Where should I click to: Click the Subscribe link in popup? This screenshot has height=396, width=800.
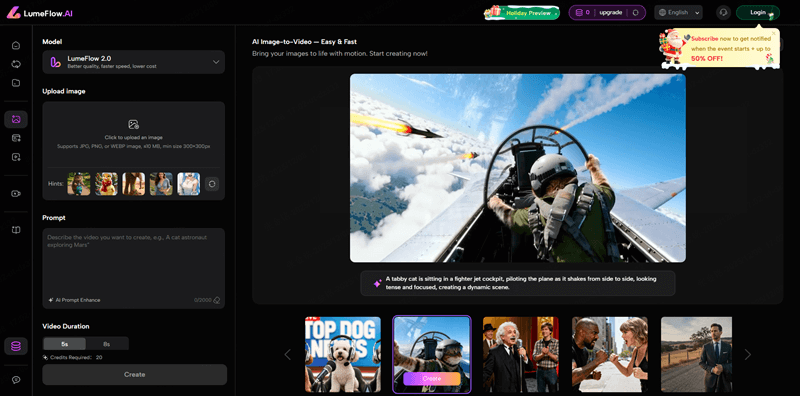[705, 38]
